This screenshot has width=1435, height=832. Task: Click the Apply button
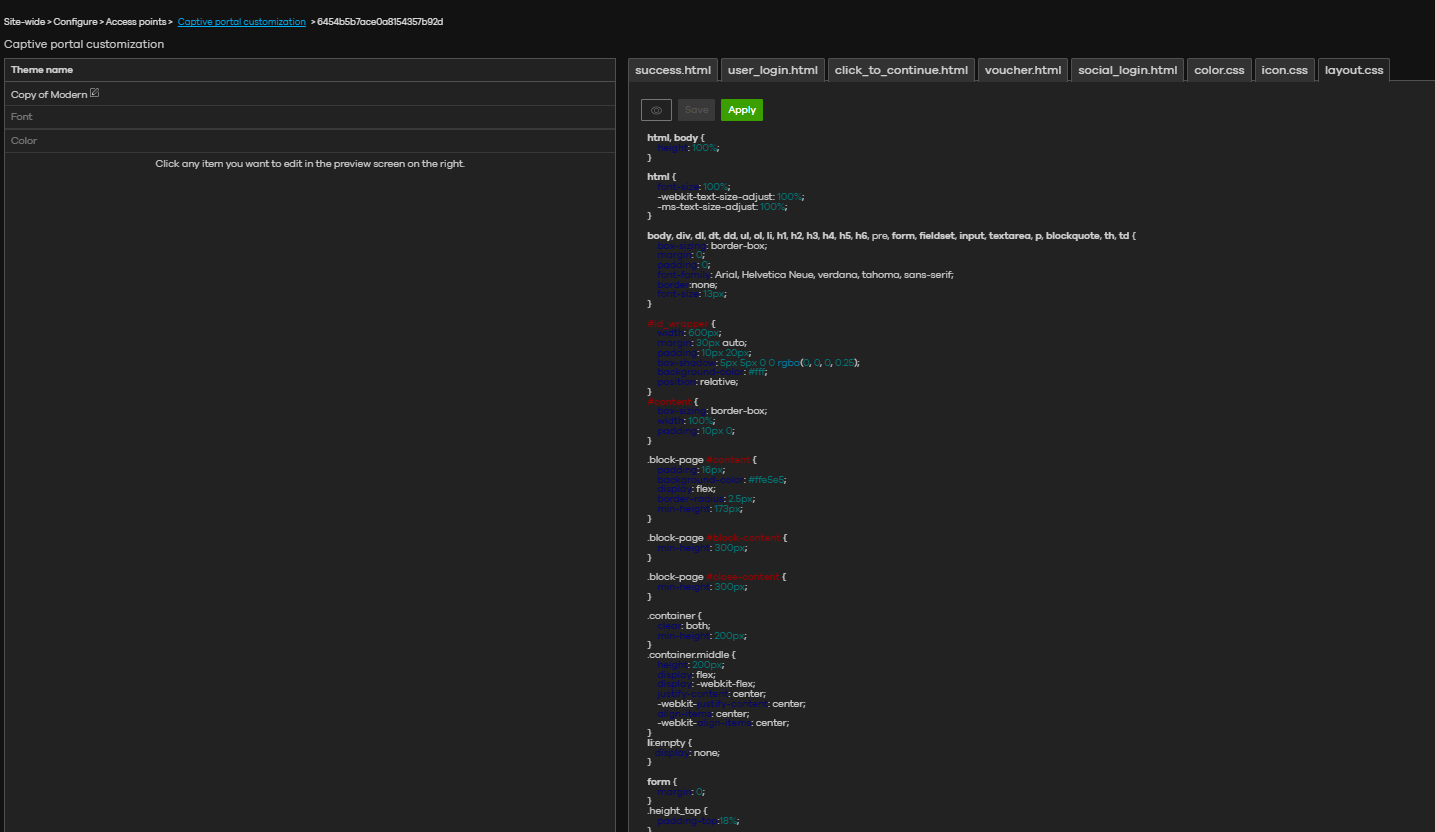[x=741, y=110]
